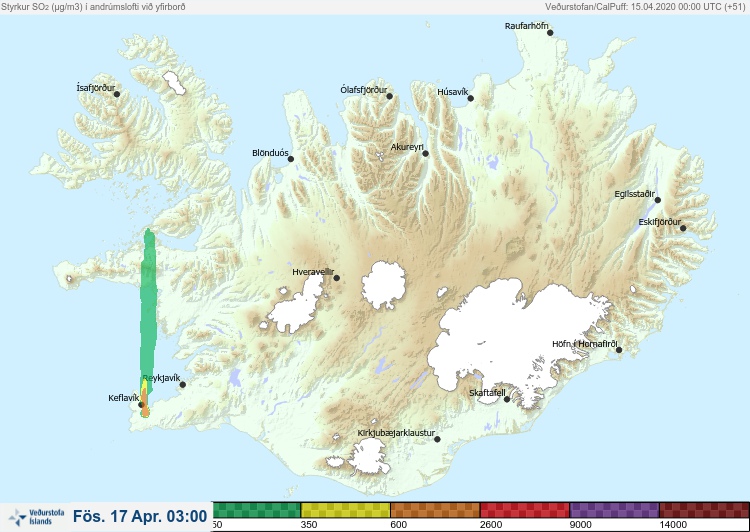Click the Hveravellir marker dot
Viewport: 750px width, 532px height.
pos(336,278)
